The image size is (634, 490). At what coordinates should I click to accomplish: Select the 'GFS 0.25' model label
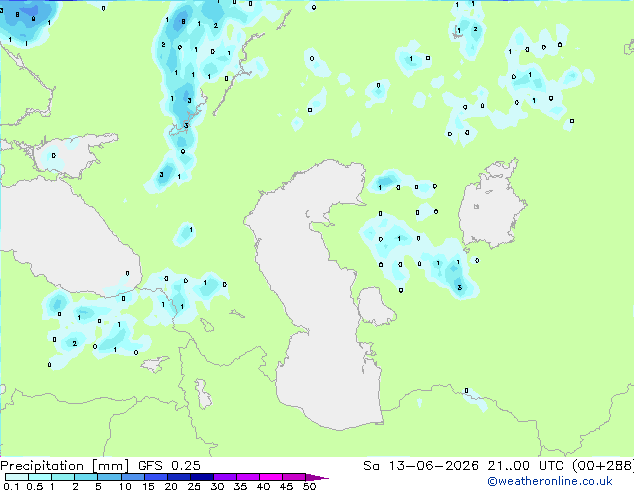(169, 466)
